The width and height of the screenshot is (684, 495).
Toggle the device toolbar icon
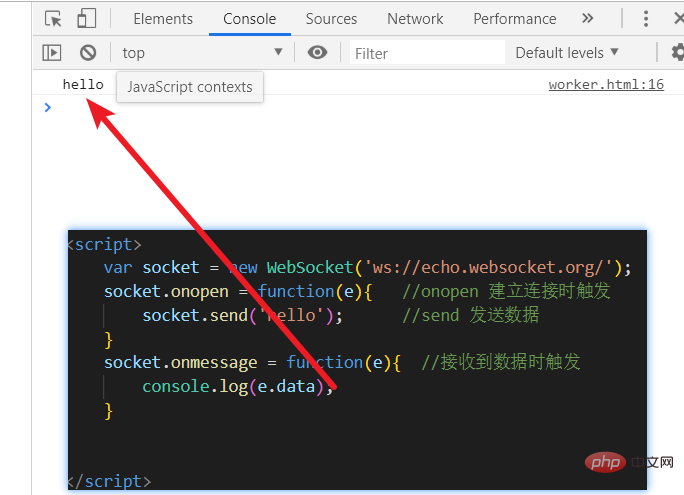click(86, 19)
